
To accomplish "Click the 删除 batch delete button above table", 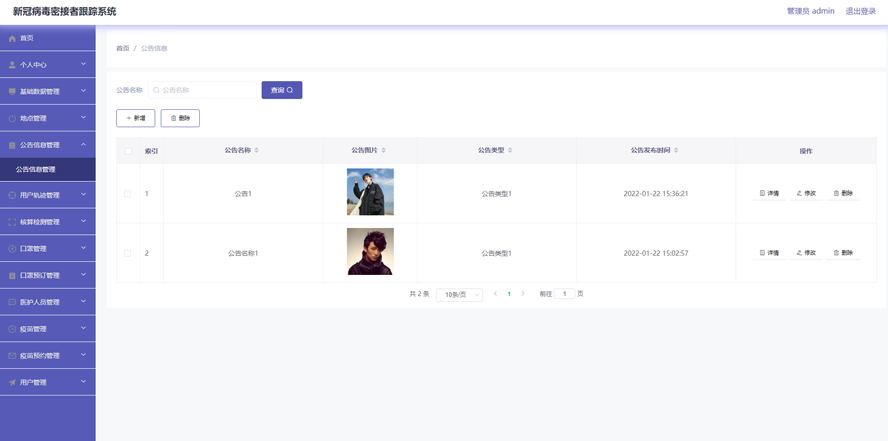I will click(x=180, y=118).
